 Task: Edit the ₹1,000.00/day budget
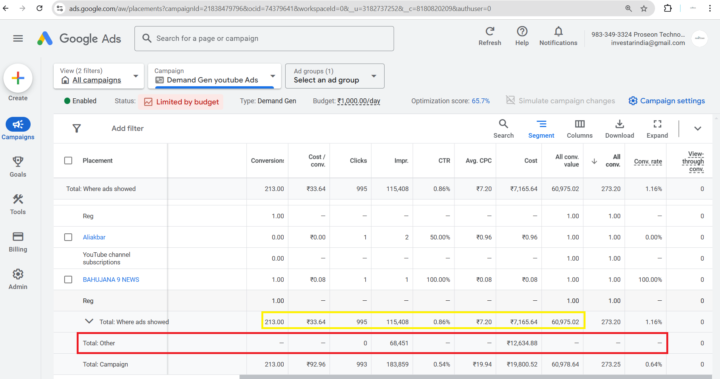click(x=359, y=101)
